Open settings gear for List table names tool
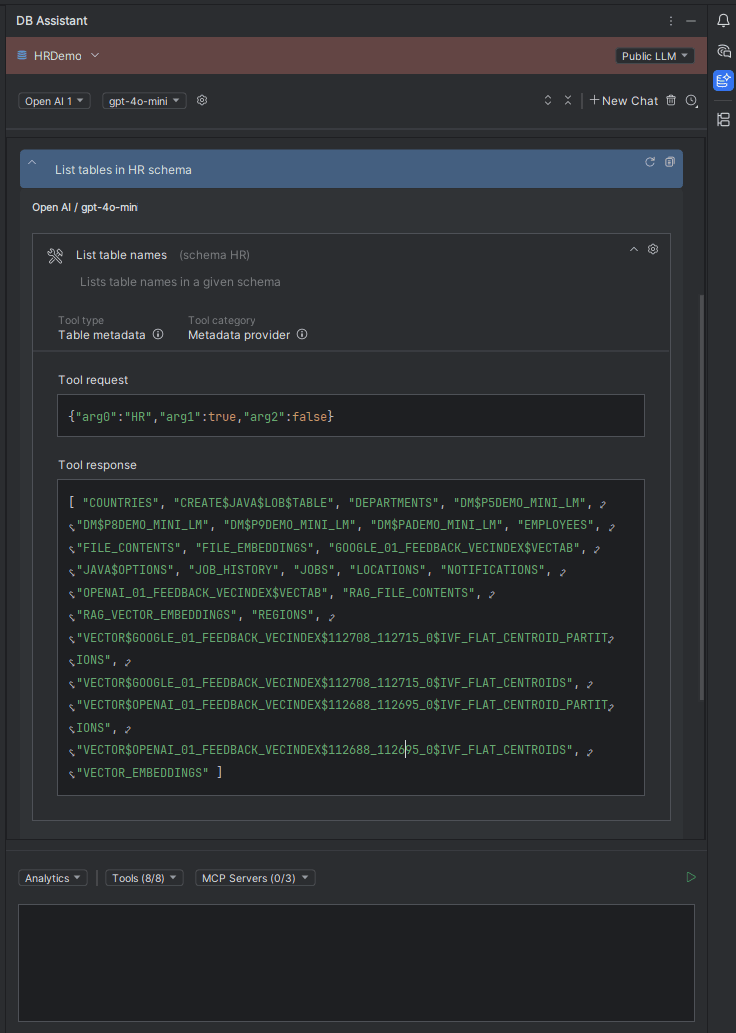The image size is (736, 1033). pyautogui.click(x=653, y=249)
